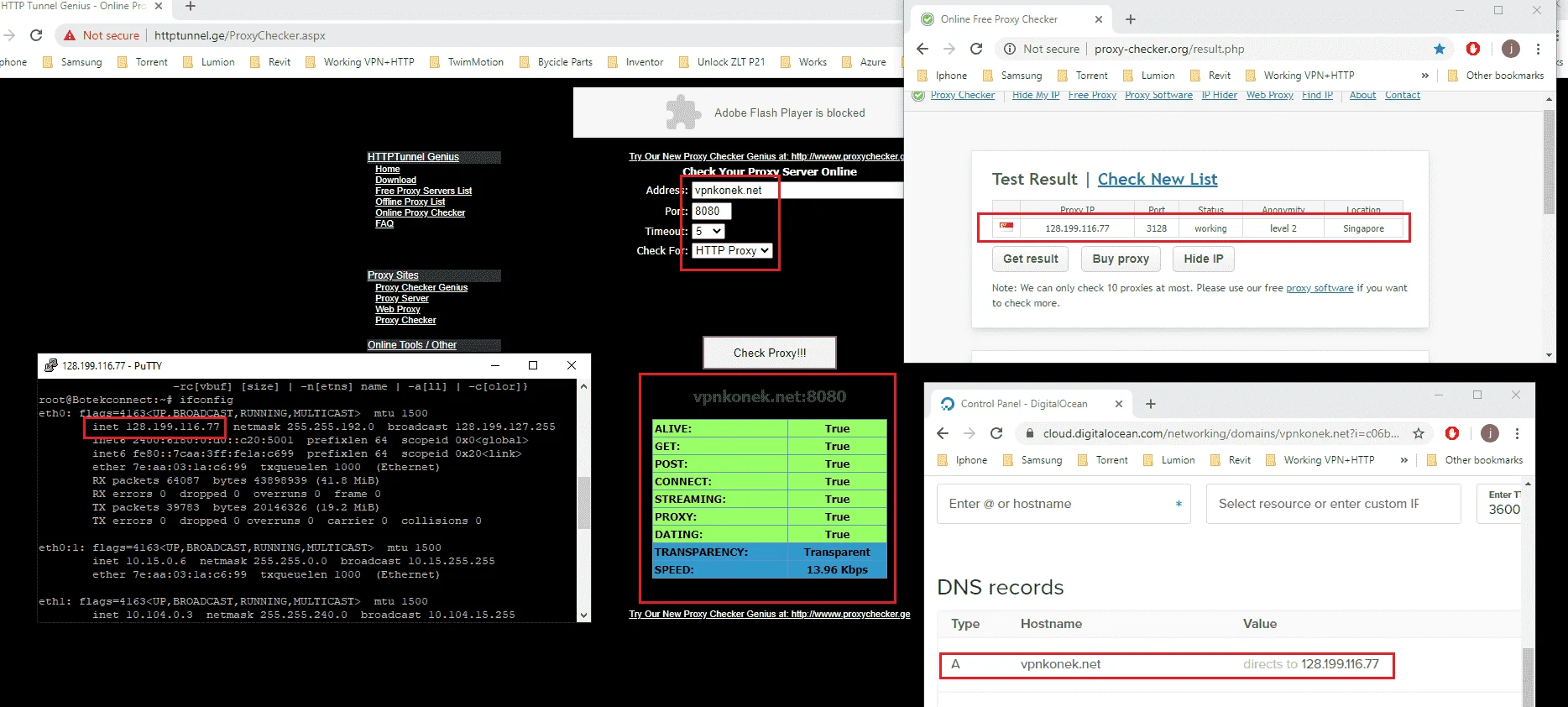The image size is (1568, 707).
Task: Go forward in the proxy-checker.org window
Action: click(949, 49)
